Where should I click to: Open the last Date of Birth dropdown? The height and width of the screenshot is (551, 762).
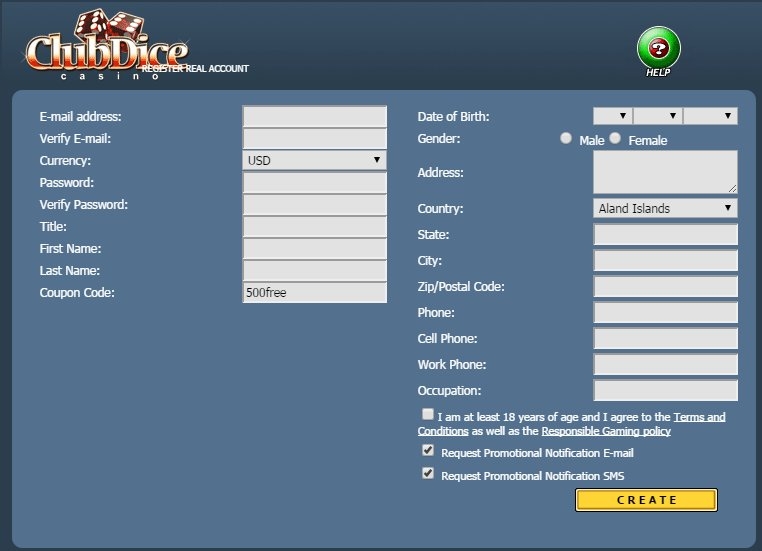coord(710,116)
